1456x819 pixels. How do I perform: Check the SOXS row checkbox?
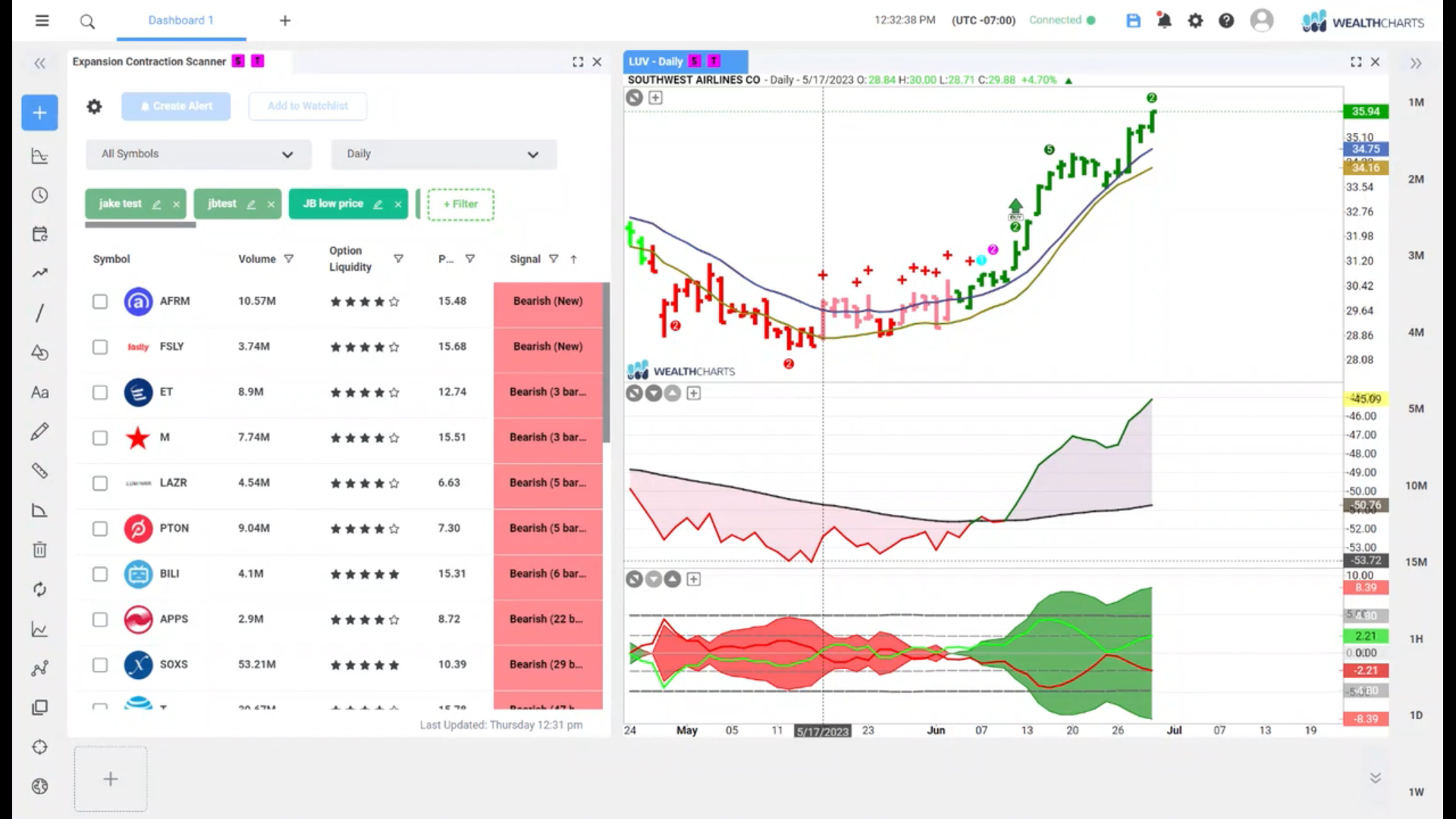click(100, 665)
